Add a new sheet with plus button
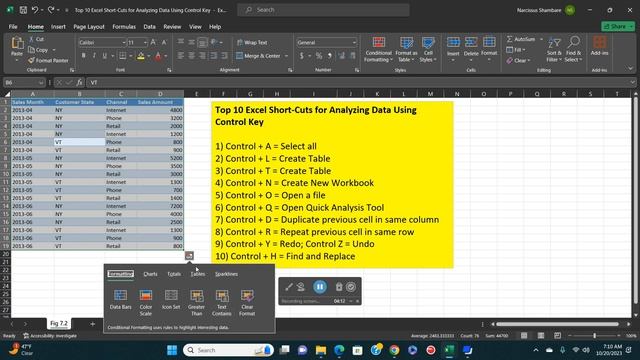Viewport: 640px width, 360px height. pyautogui.click(x=93, y=324)
